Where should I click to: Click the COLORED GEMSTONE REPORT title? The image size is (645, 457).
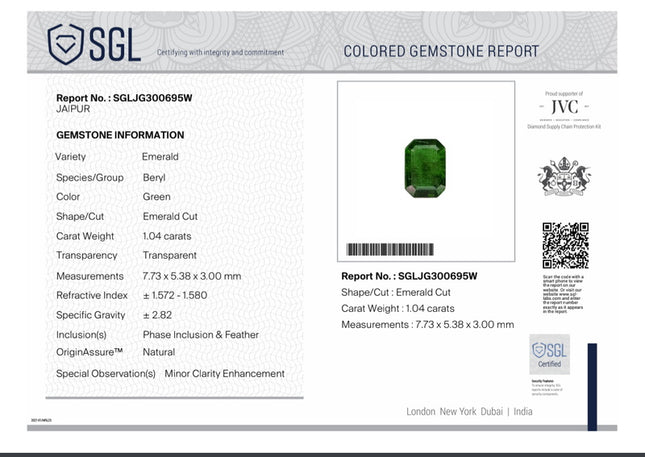tap(441, 51)
